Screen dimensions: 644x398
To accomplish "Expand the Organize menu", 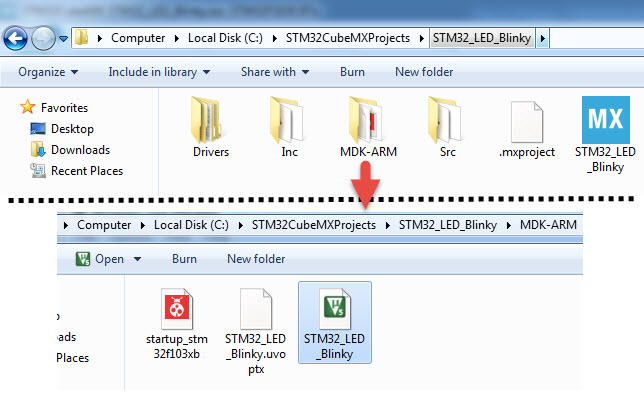I will pyautogui.click(x=48, y=72).
